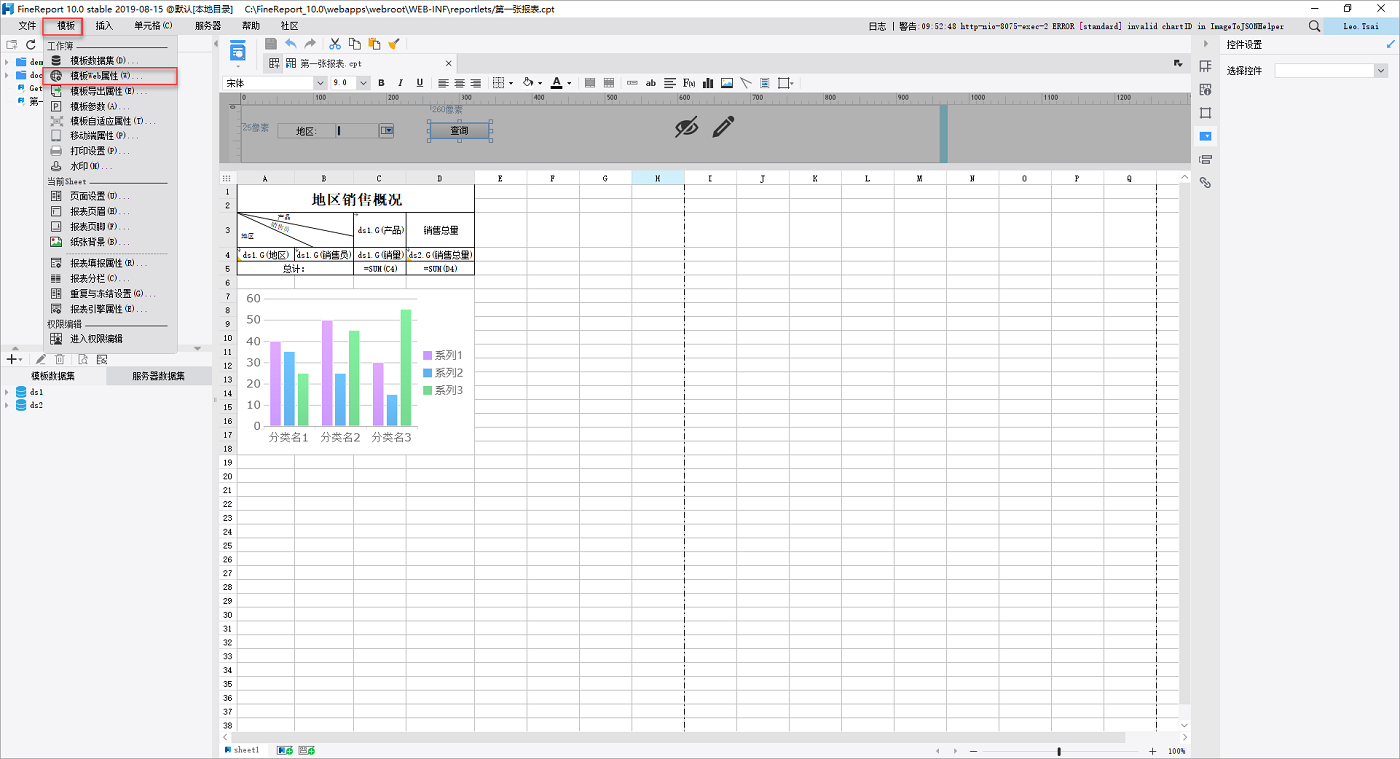1400x759 pixels.
Task: Align cell text to the right
Action: click(476, 83)
